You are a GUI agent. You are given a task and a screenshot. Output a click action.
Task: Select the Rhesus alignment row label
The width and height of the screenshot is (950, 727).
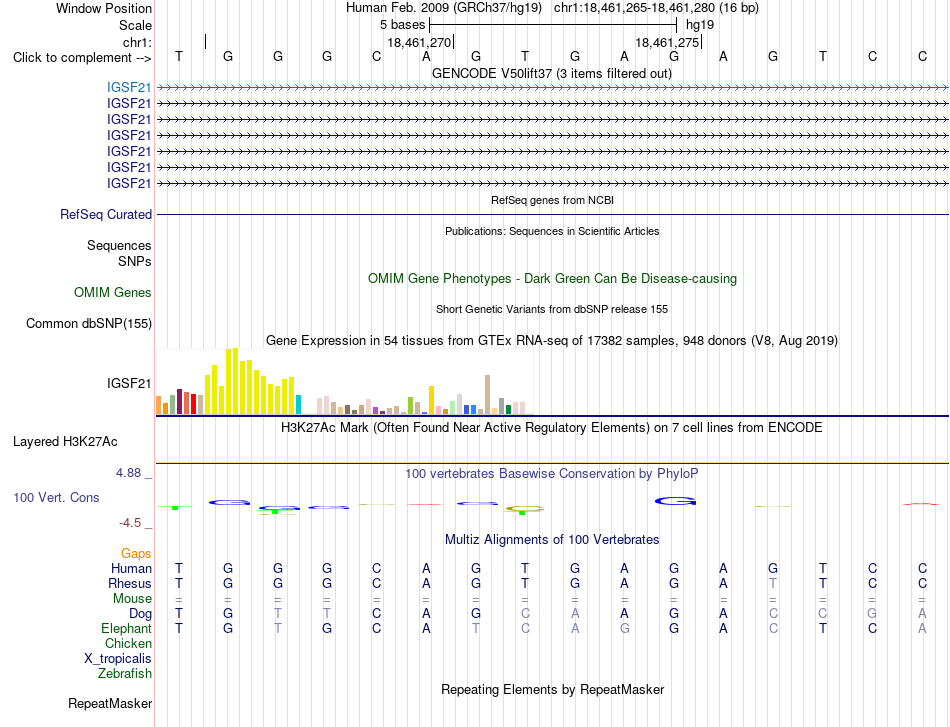click(x=130, y=583)
